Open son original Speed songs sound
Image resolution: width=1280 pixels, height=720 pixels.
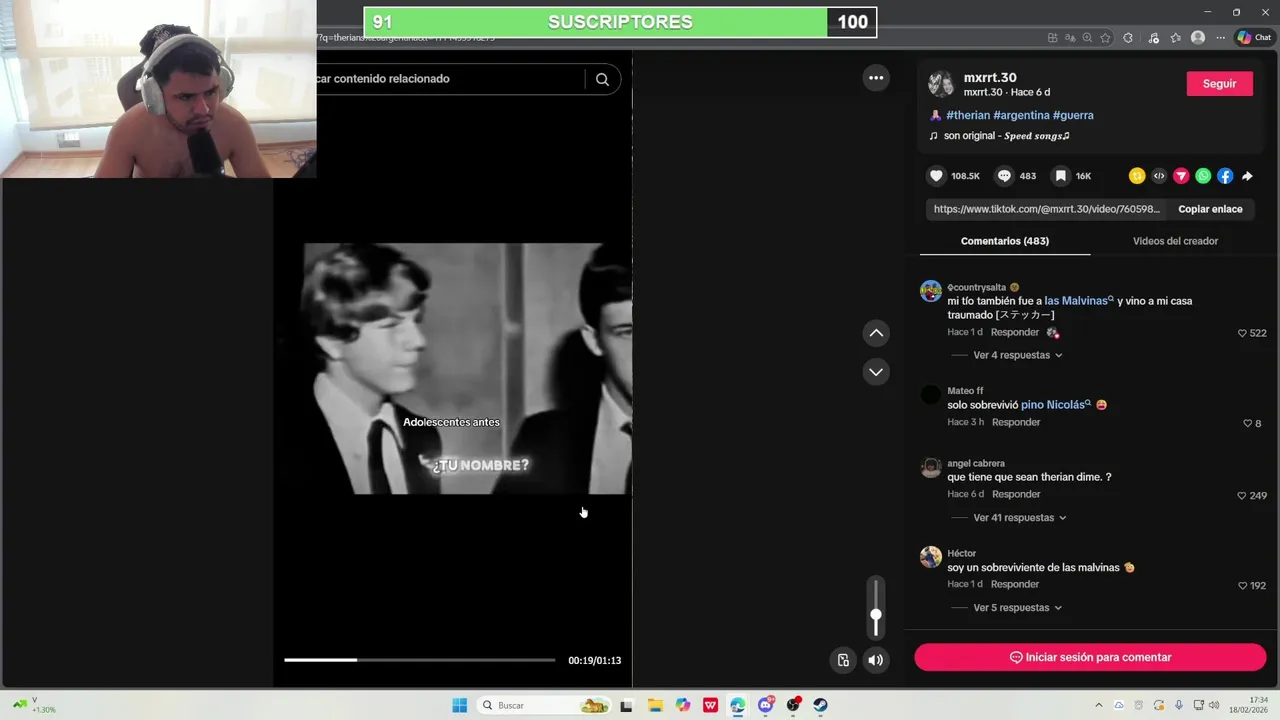1007,136
